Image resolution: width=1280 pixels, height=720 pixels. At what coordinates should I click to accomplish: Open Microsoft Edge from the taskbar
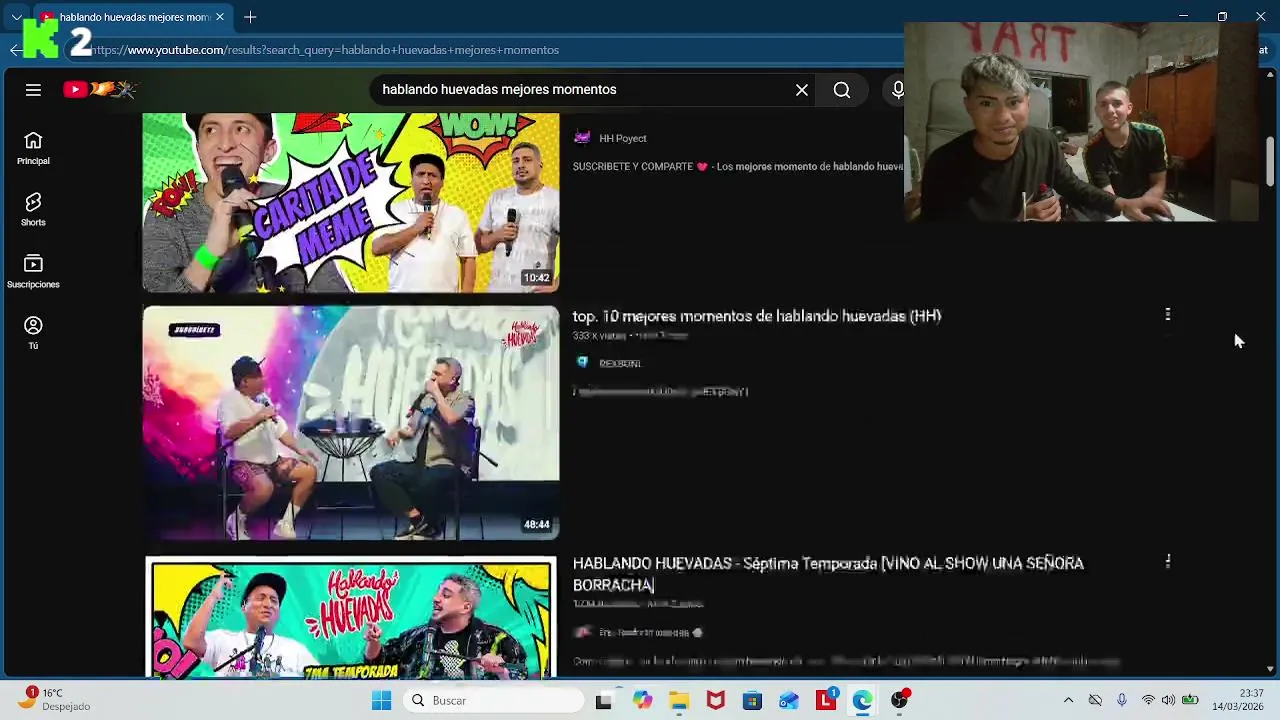point(862,701)
